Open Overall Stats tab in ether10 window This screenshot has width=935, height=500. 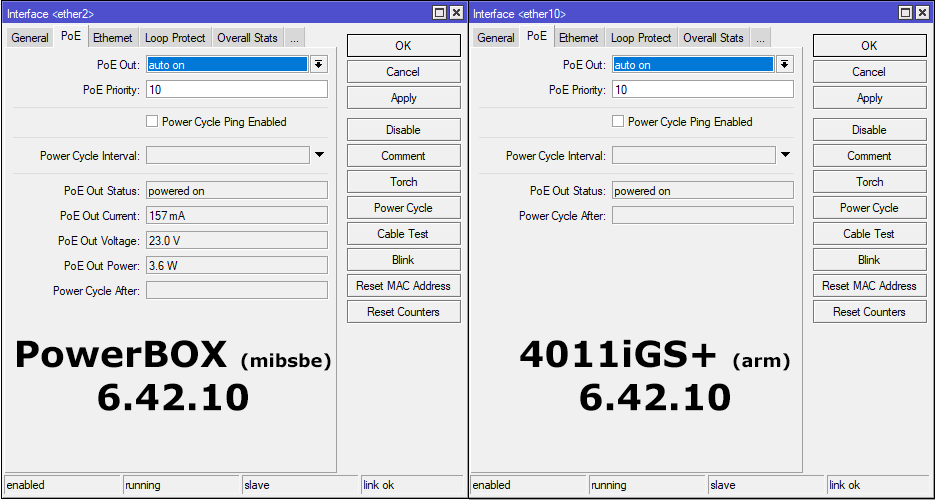[x=713, y=38]
